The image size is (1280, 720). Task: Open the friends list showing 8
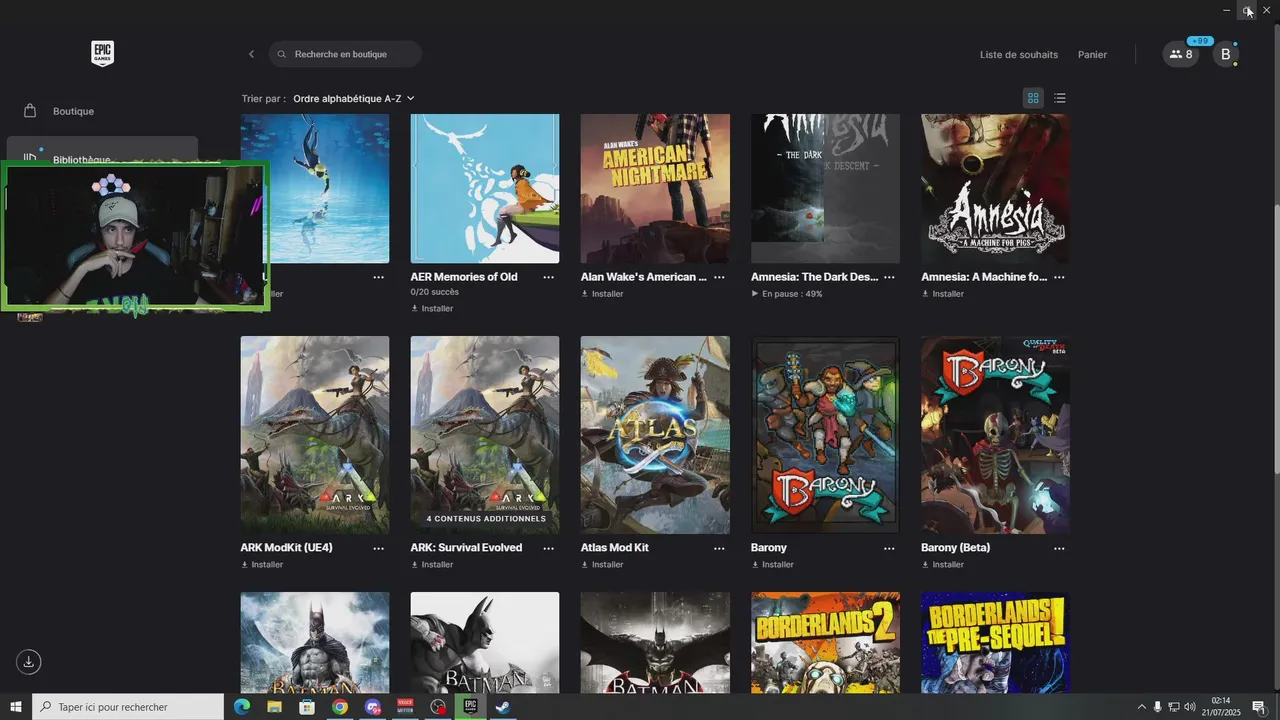pos(1181,54)
